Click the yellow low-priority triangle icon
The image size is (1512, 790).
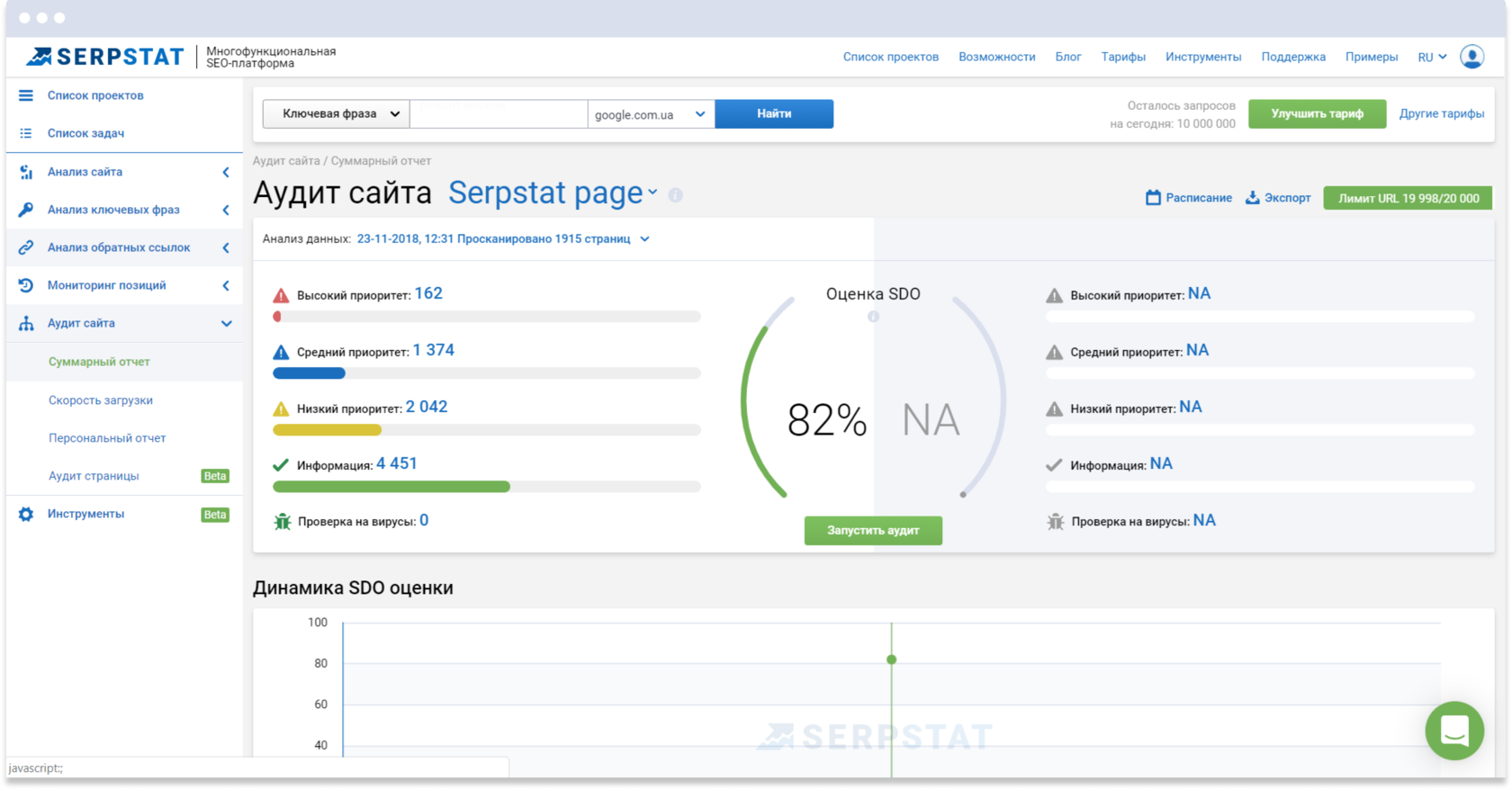(x=281, y=408)
